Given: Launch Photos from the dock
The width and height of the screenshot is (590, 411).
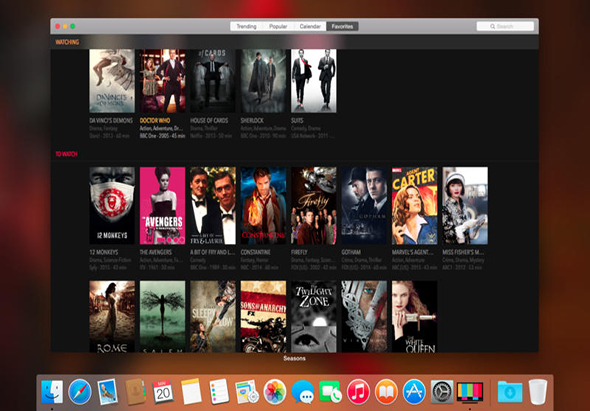Looking at the screenshot, I should click(275, 392).
